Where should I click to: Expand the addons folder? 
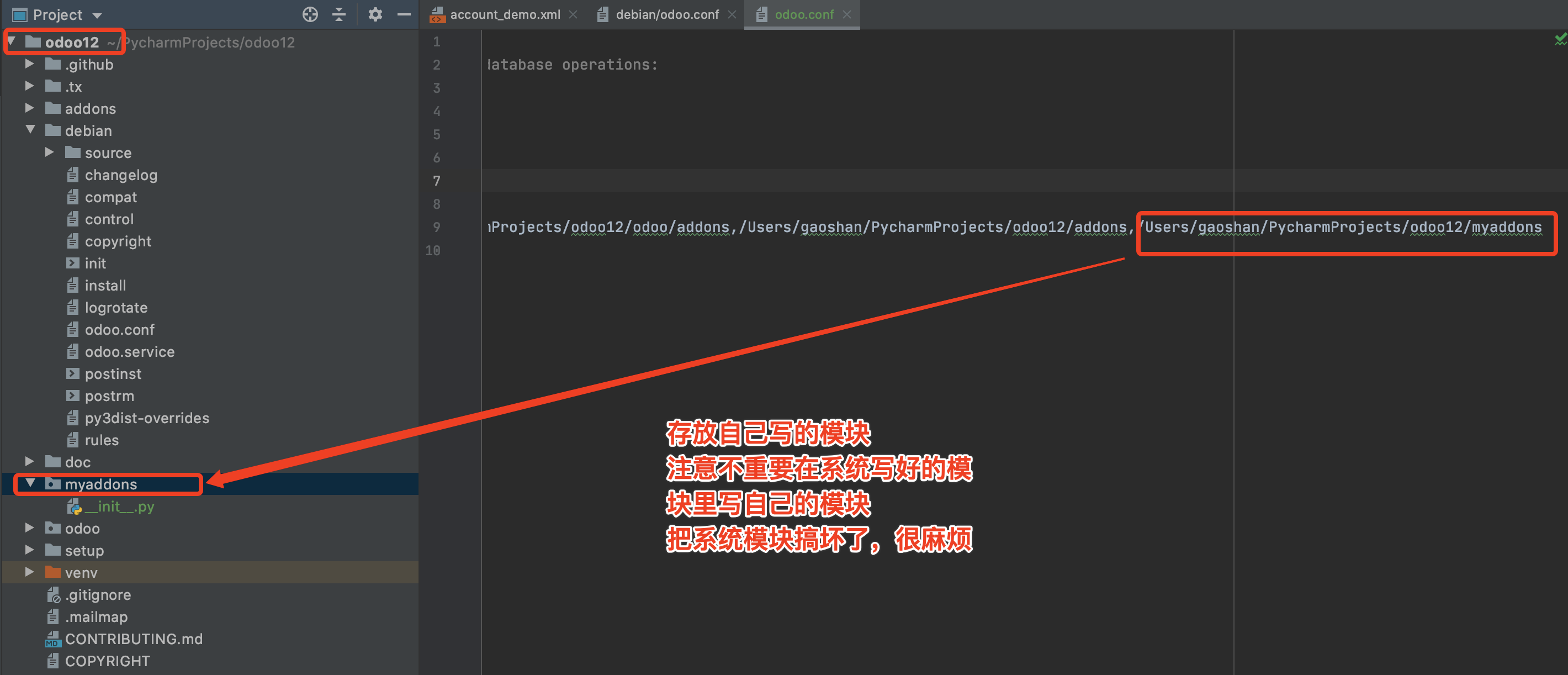[30, 108]
